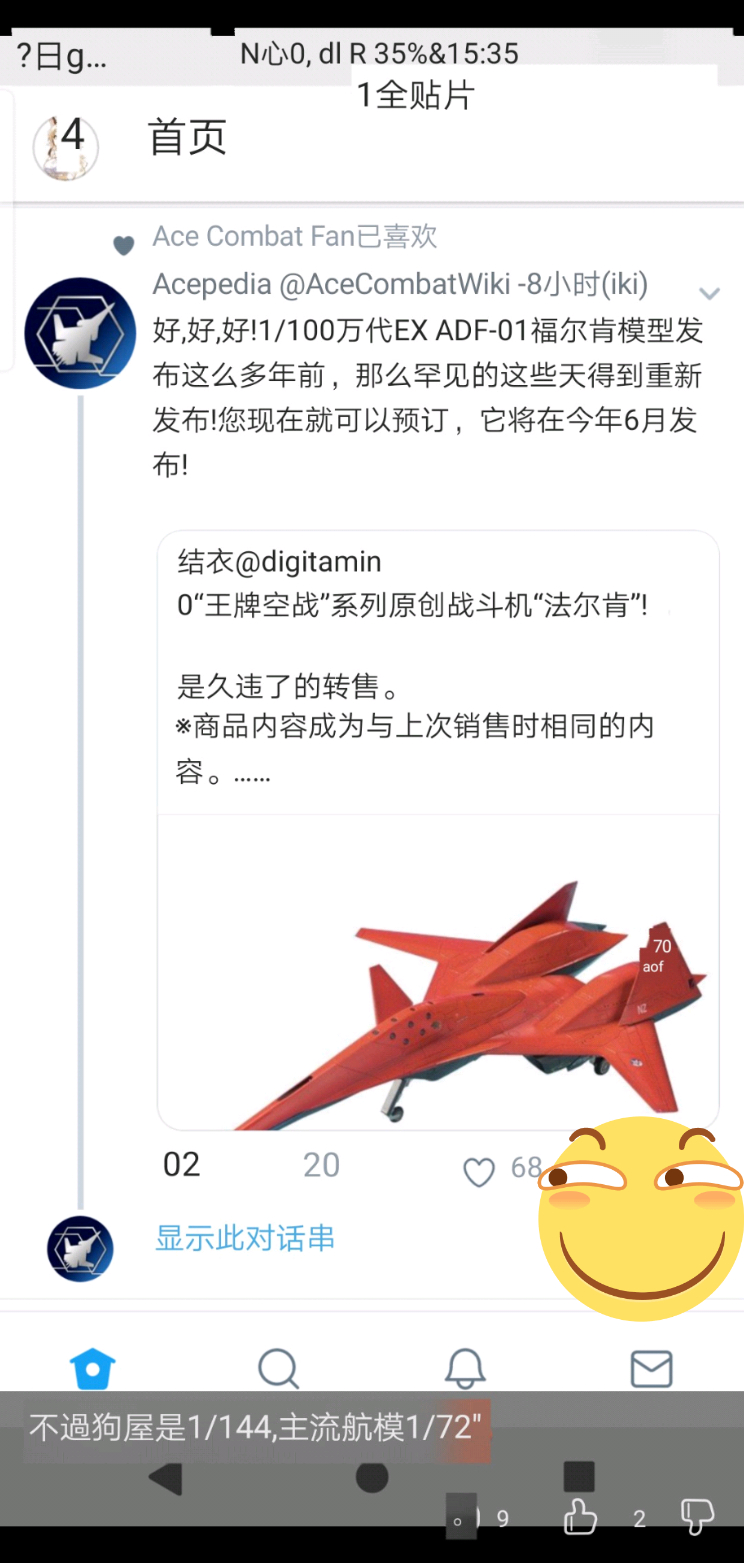Expand the tweet options chevron

click(x=709, y=293)
